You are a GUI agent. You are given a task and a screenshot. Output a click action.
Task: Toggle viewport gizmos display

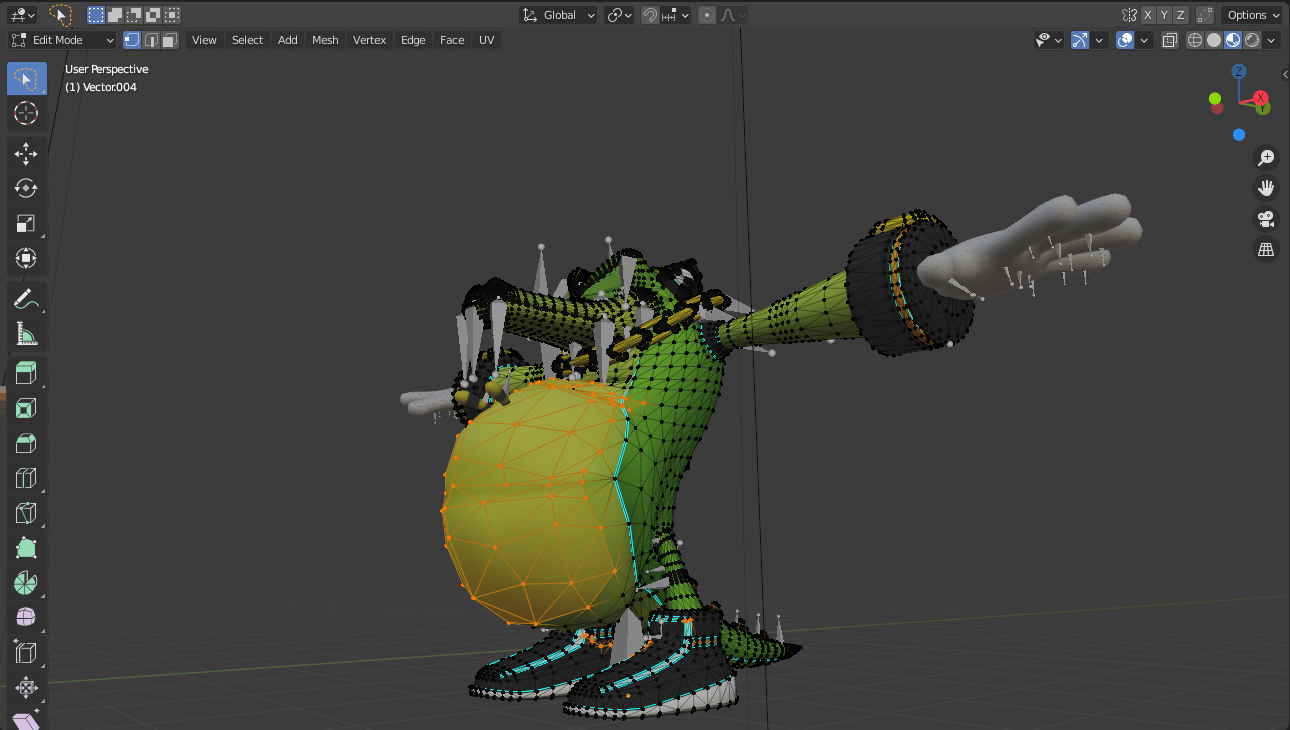[x=1080, y=40]
